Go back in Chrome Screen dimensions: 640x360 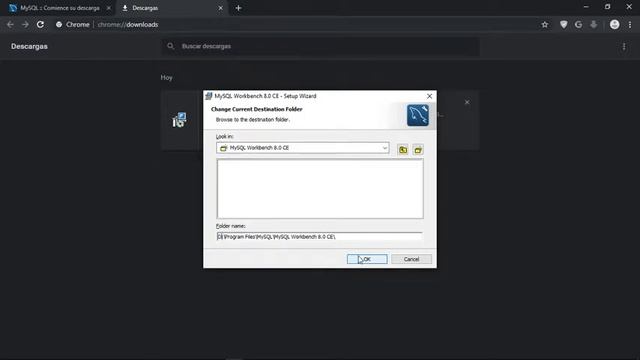(10, 24)
